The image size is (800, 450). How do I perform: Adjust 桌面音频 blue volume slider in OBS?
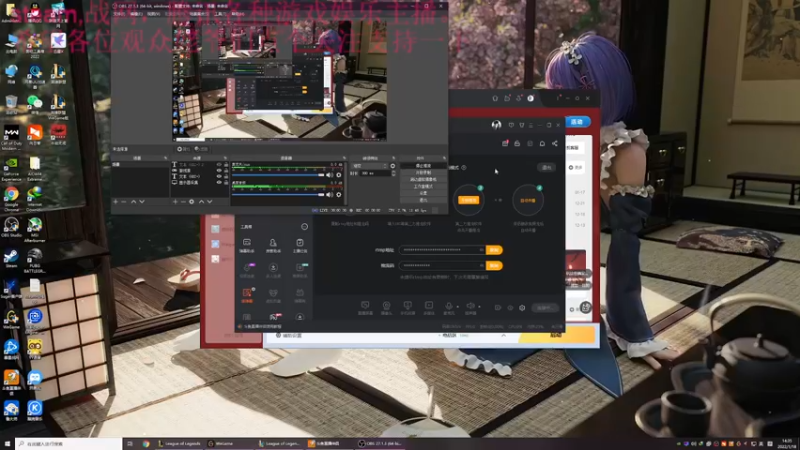click(x=278, y=194)
